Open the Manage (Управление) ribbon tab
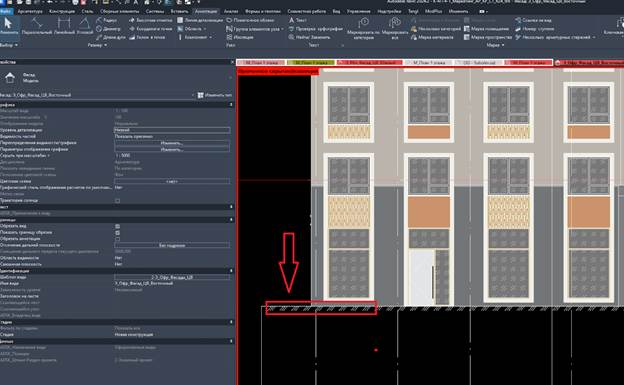Viewport: 624px width, 385px height. pyautogui.click(x=359, y=12)
